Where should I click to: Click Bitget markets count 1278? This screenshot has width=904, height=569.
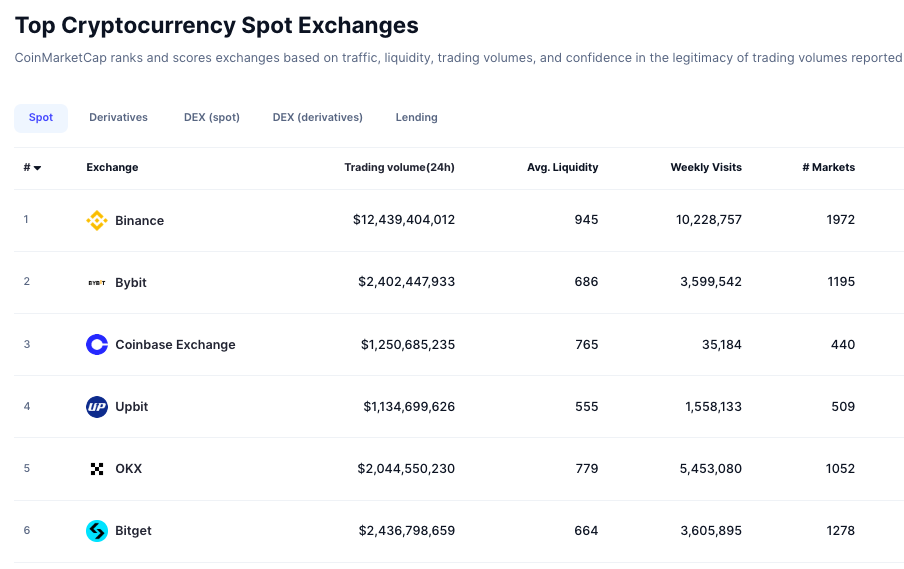pos(841,530)
